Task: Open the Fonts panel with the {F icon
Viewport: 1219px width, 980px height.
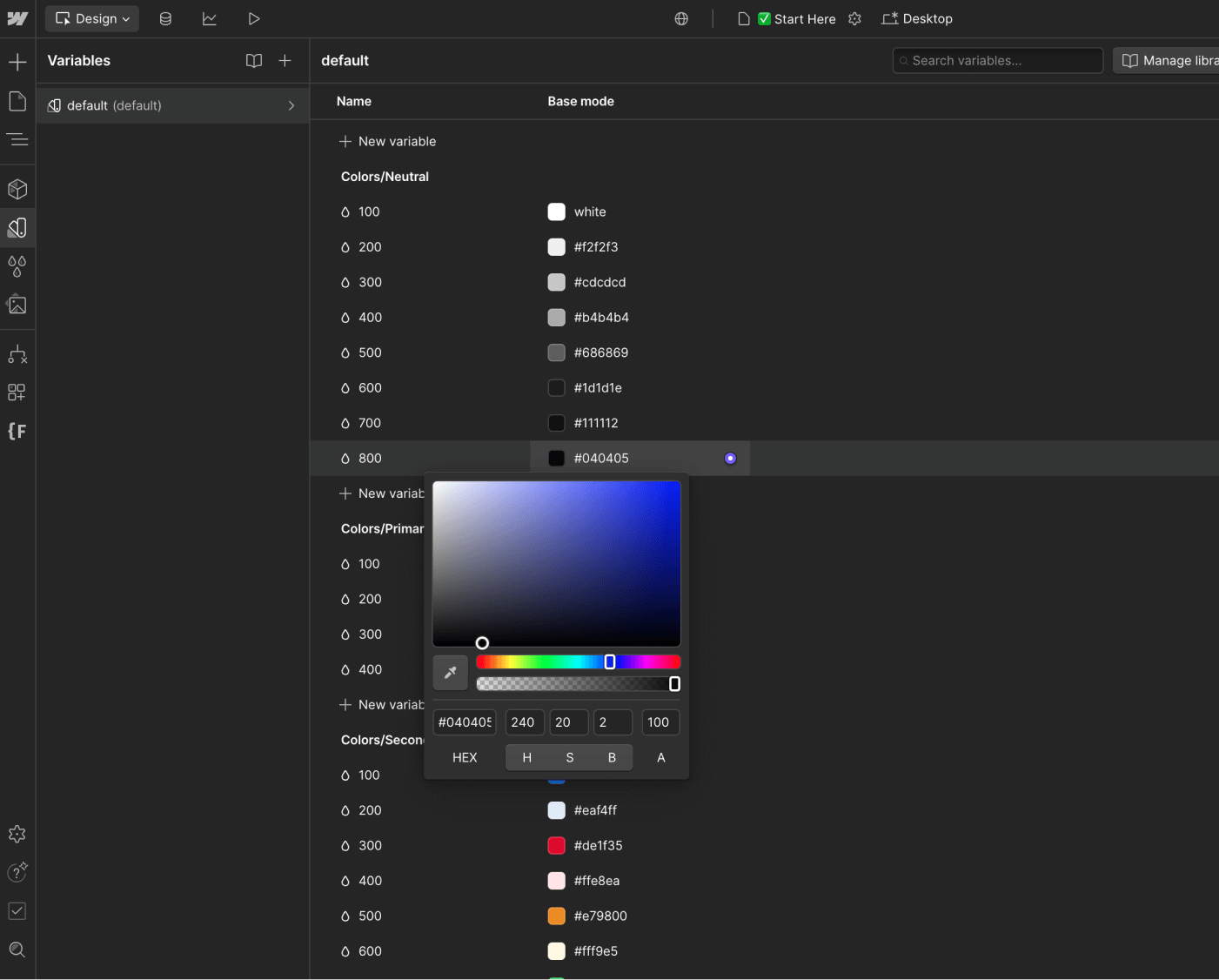Action: pos(17,431)
